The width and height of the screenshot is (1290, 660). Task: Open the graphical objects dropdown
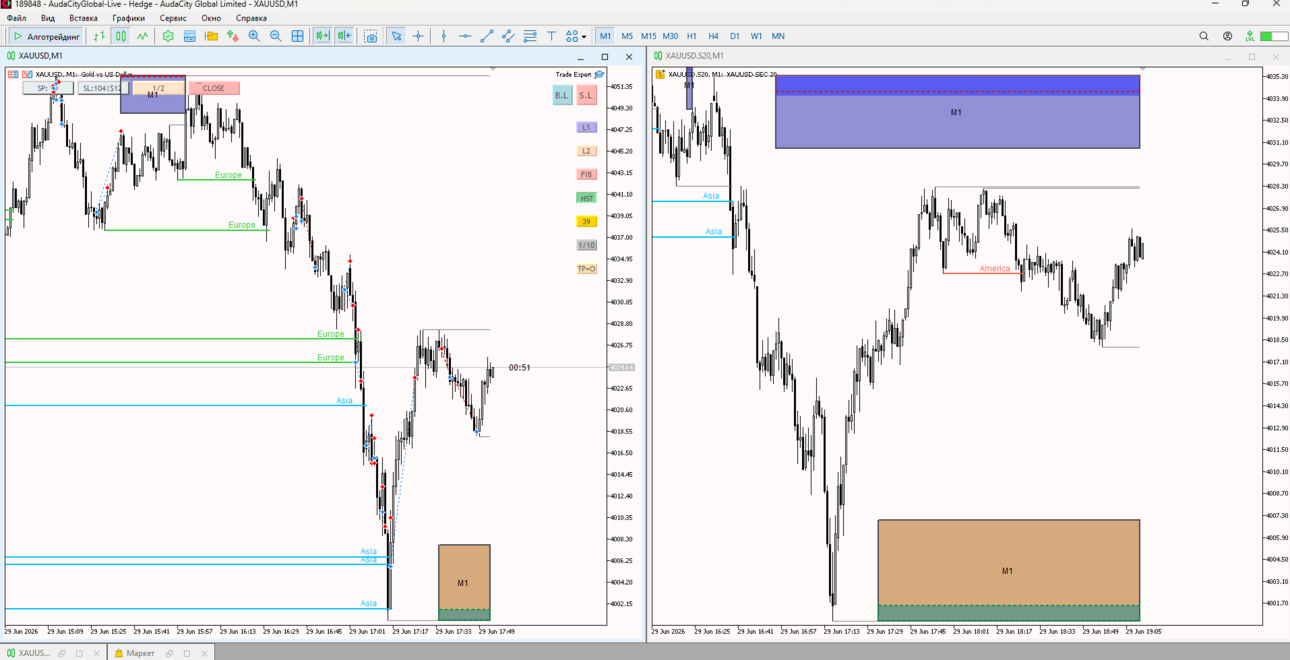[x=576, y=36]
